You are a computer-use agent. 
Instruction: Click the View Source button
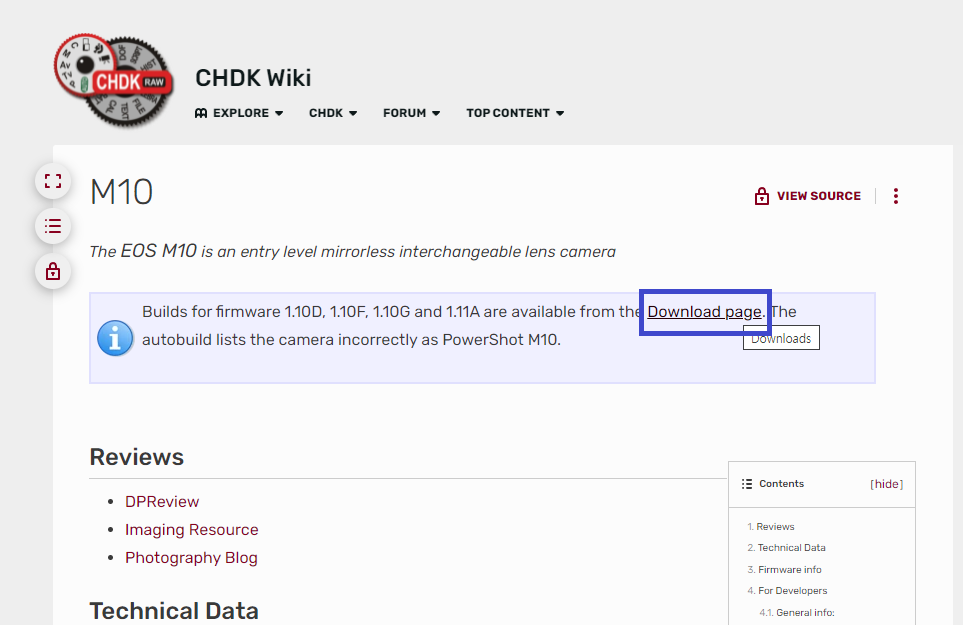[x=808, y=196]
